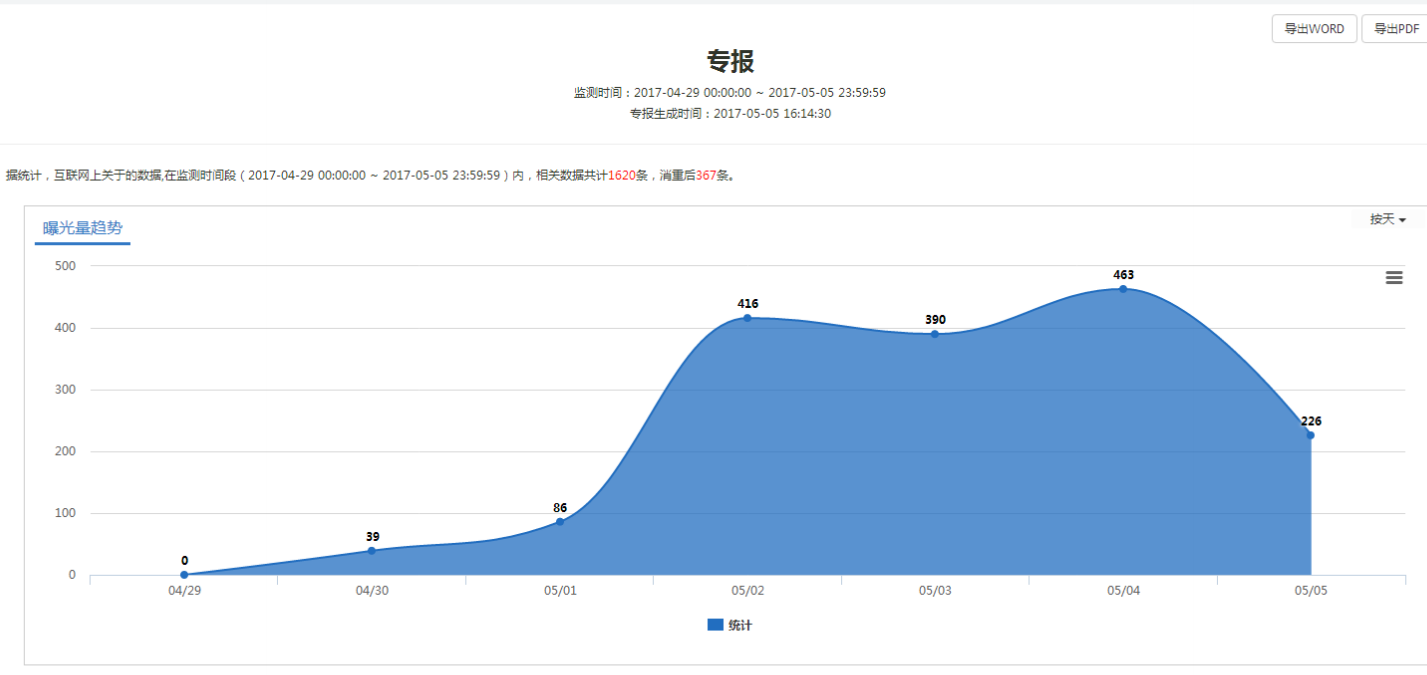Click the 200 y-axis label

[x=67, y=452]
